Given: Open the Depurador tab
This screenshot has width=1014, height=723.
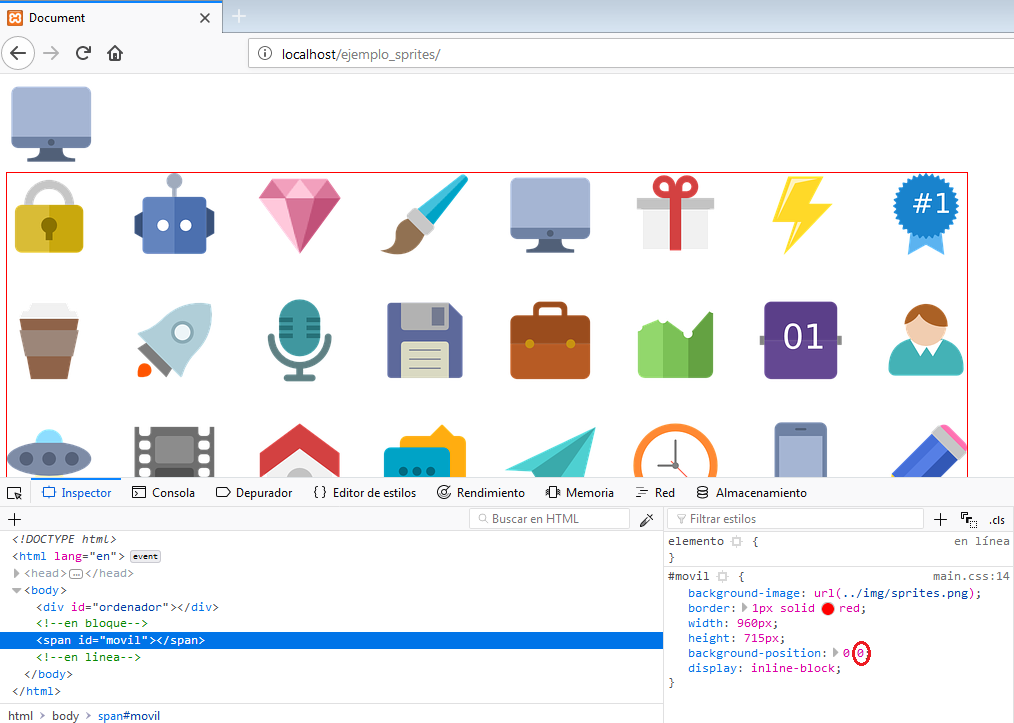Looking at the screenshot, I should click(254, 493).
